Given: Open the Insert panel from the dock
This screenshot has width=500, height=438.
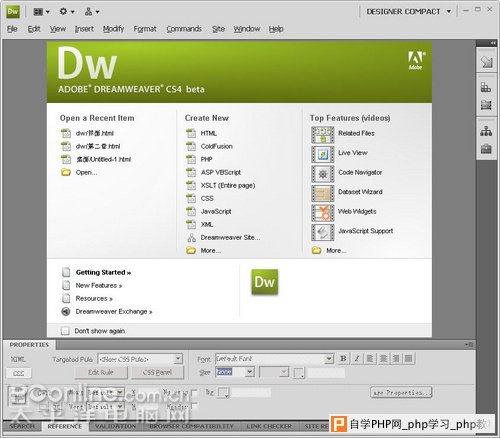Looking at the screenshot, I should [x=486, y=62].
